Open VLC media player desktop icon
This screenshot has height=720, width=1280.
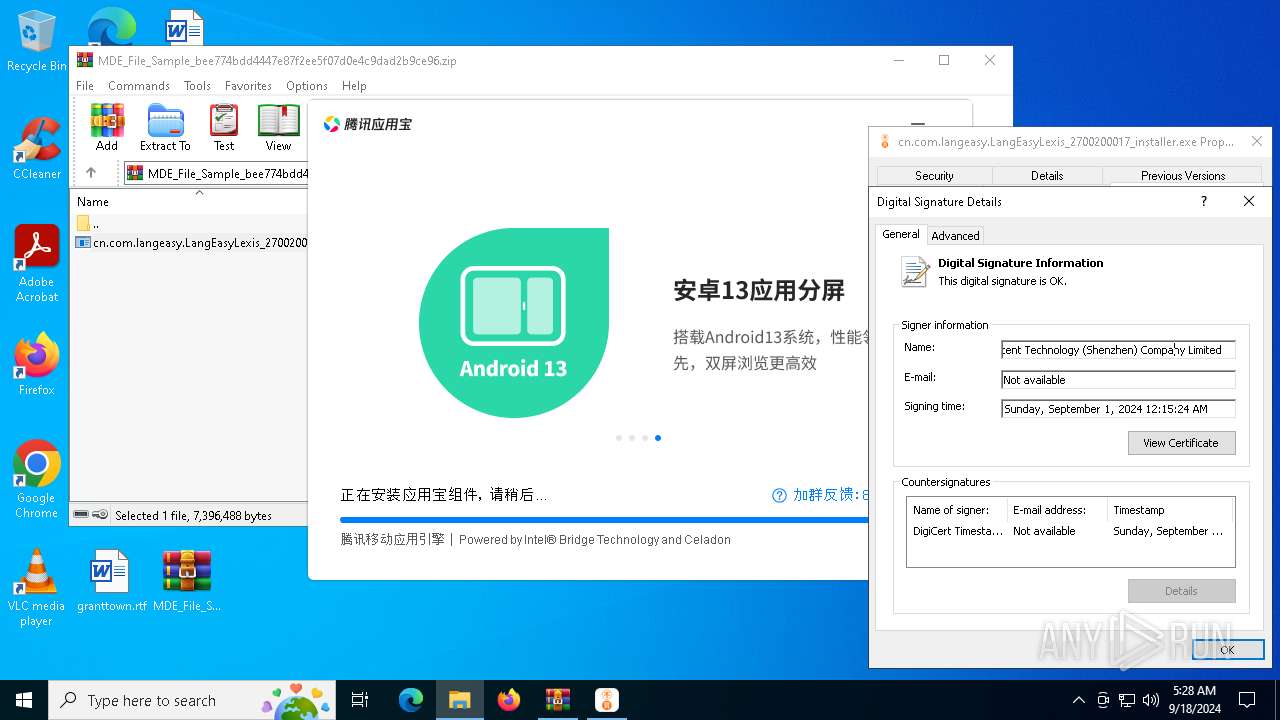click(37, 588)
